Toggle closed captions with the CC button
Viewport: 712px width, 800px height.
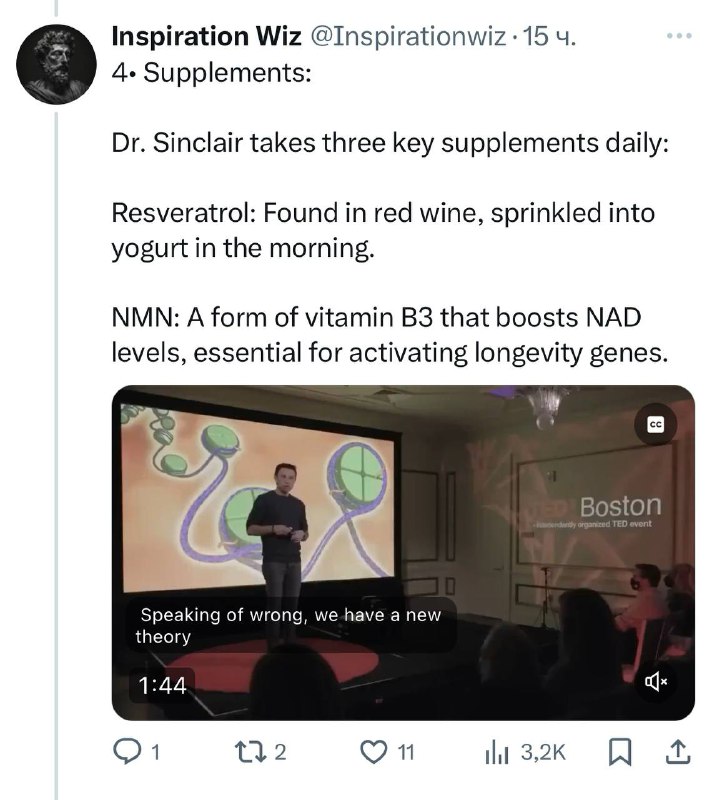pyautogui.click(x=655, y=424)
